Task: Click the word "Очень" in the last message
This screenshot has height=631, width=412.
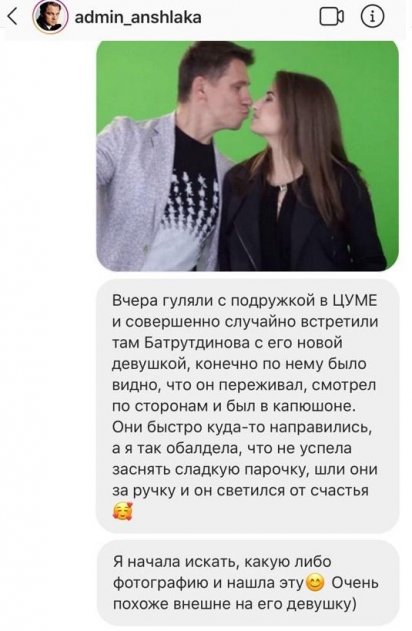Action: (x=355, y=583)
